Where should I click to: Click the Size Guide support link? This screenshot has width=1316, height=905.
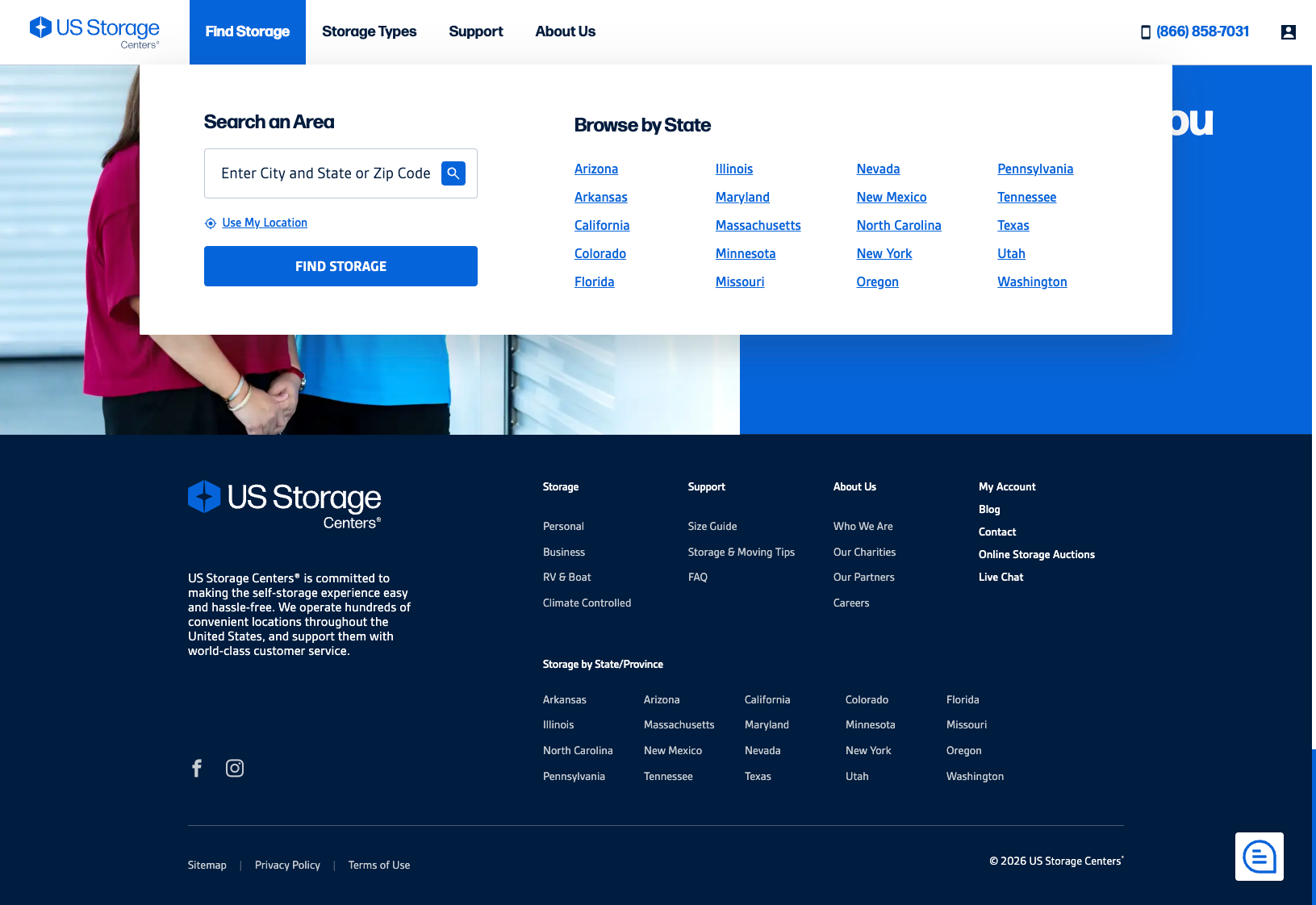click(x=712, y=526)
